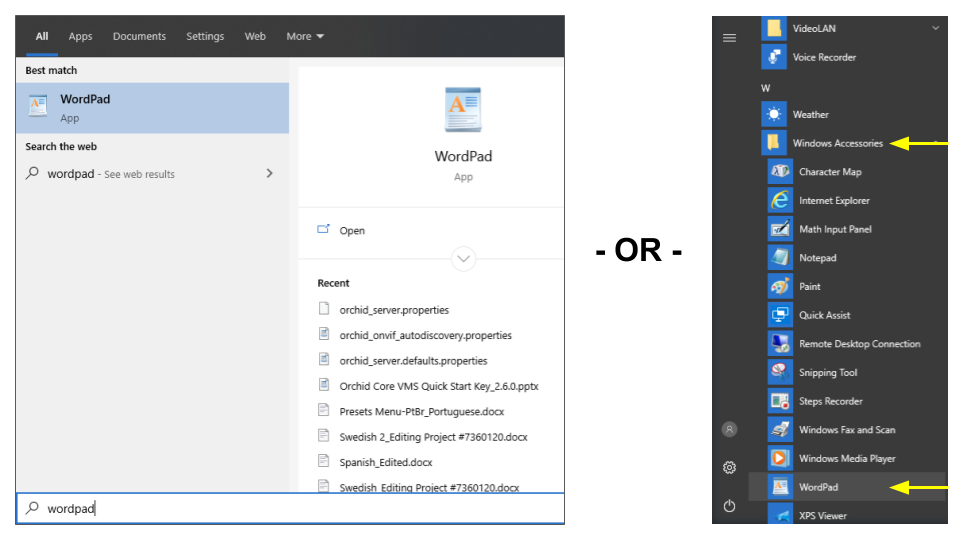Click 'wordpad - See web results'
Screen dimensions: 960x540
pyautogui.click(x=152, y=174)
